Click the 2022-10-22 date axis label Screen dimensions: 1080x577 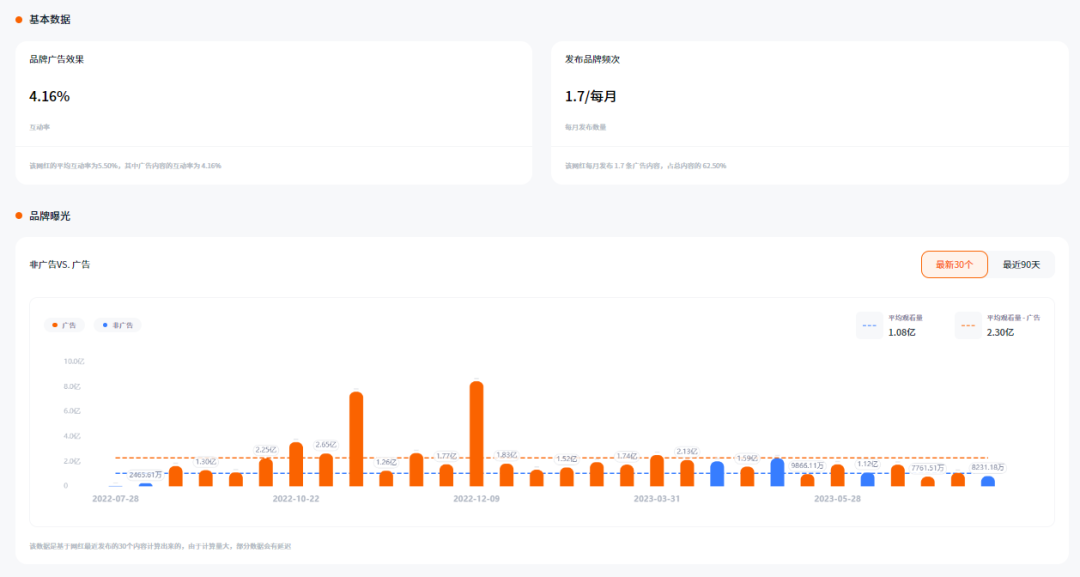[296, 498]
